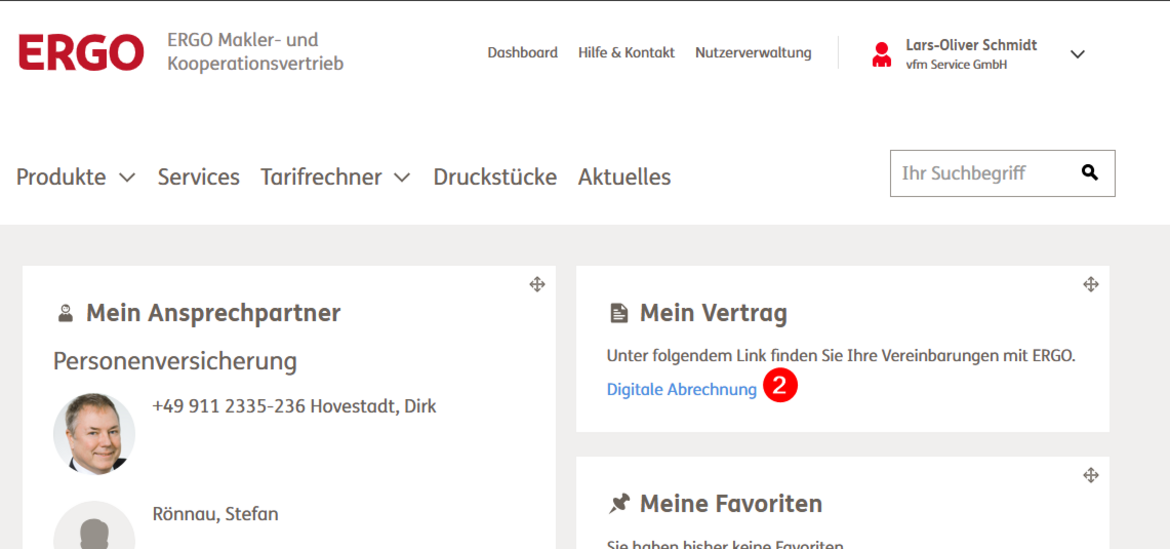Click the user name Lars-Oliver Schmidt
This screenshot has height=549, width=1170.
click(972, 45)
